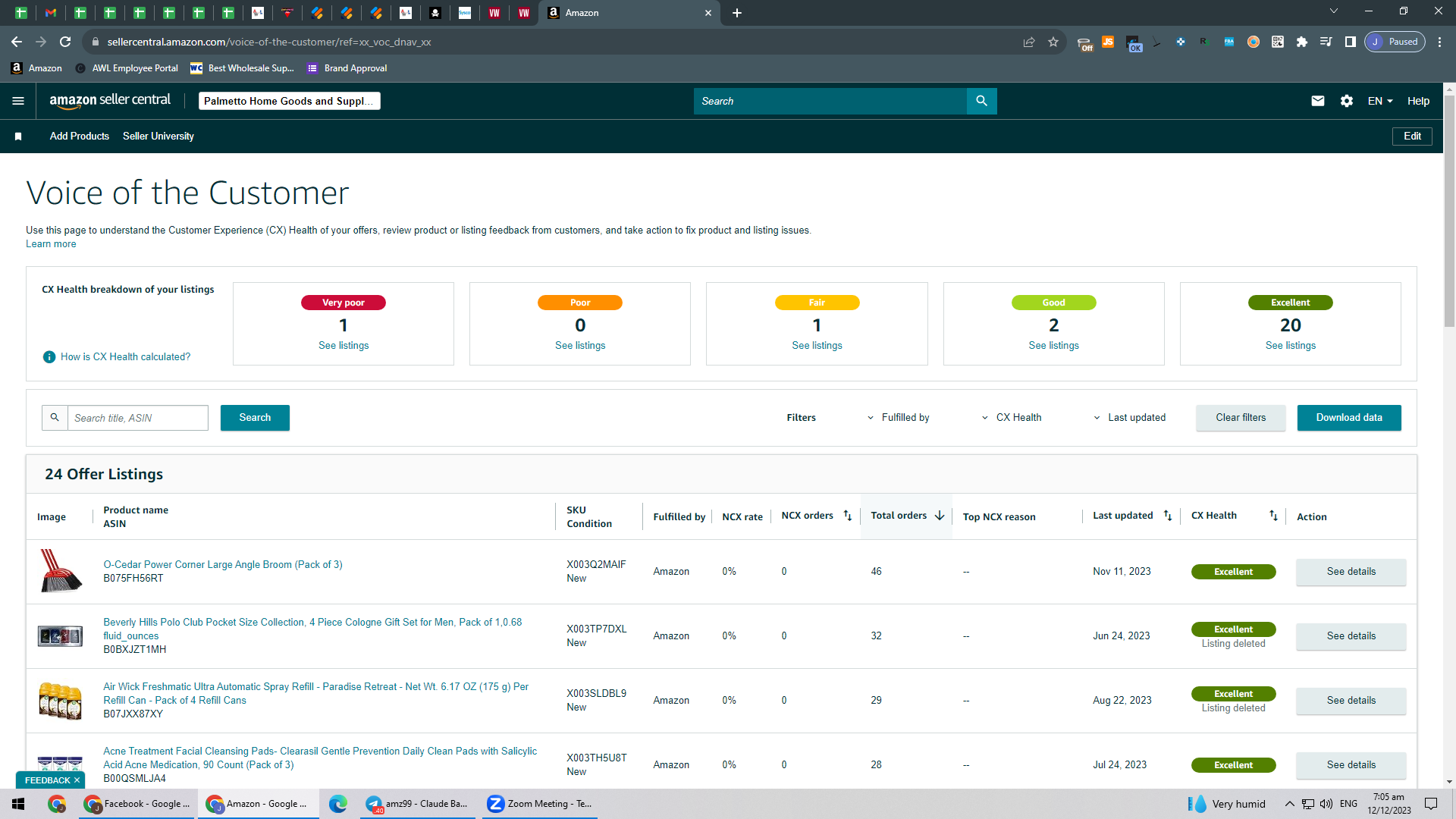This screenshot has width=1456, height=819.
Task: Click the Air Wick refill product thumbnail
Action: (x=60, y=701)
